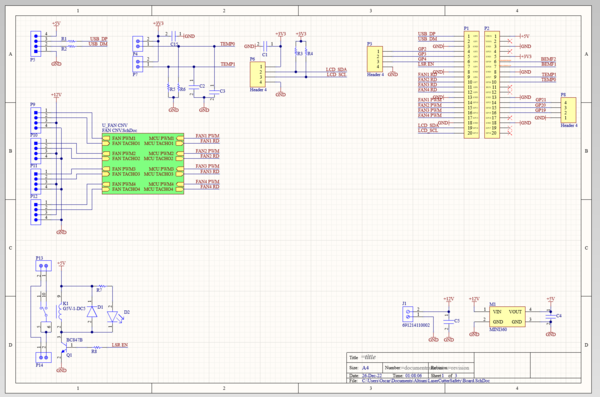Viewport: 600px width, 397px height.
Task: Click the LSR EN net label
Action: click(x=120, y=345)
